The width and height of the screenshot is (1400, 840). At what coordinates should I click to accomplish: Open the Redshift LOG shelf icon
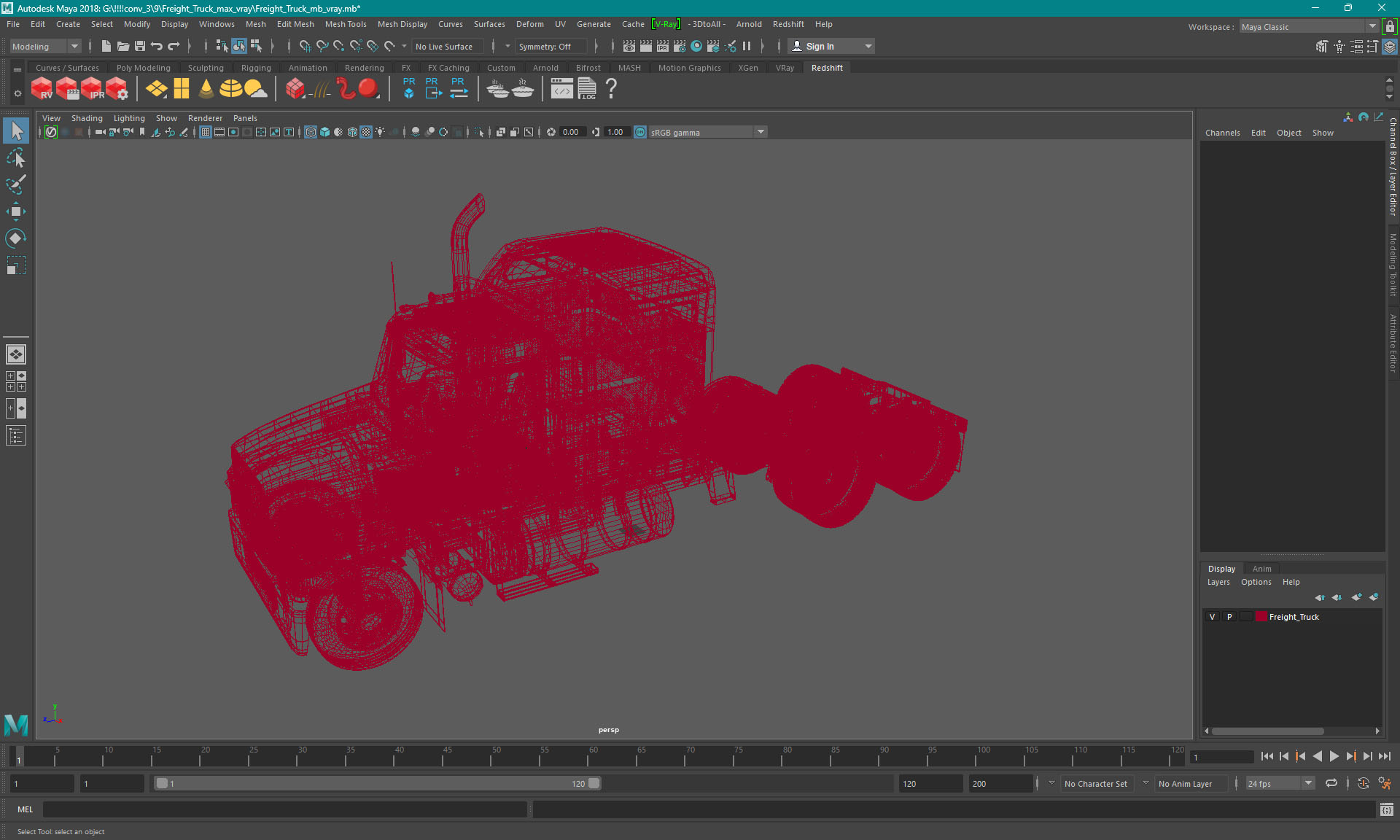587,89
